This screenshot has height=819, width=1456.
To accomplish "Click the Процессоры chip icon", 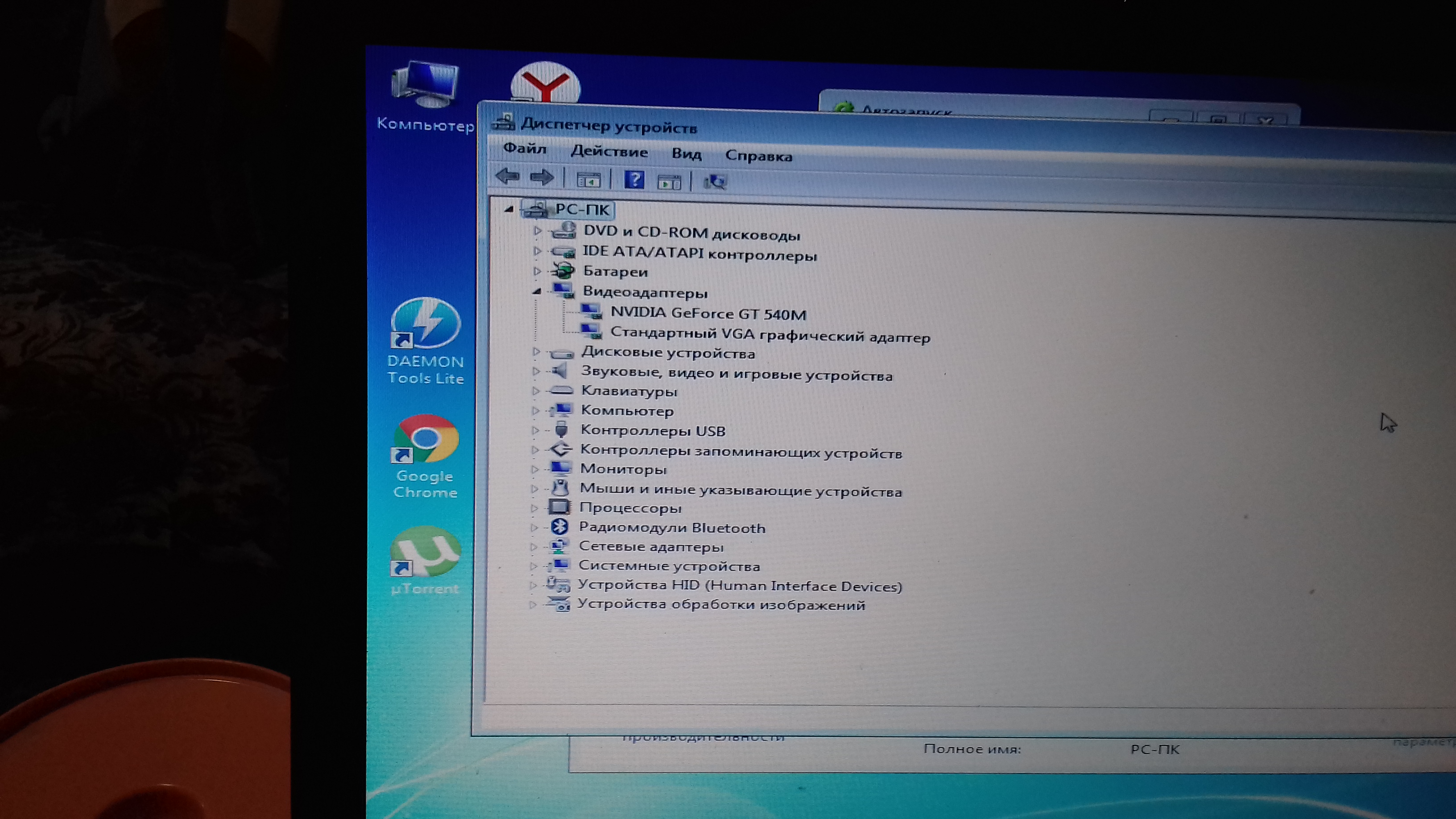I will tap(559, 506).
